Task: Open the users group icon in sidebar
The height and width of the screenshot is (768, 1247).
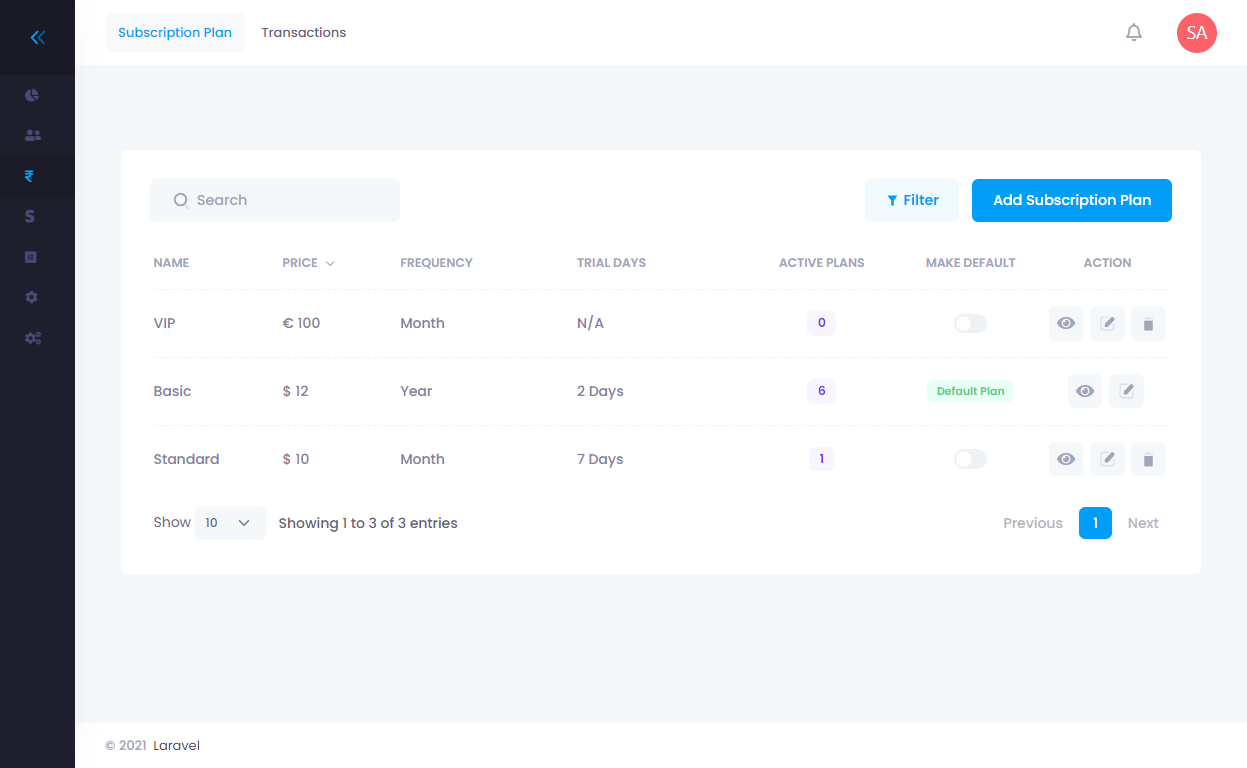Action: (32, 135)
